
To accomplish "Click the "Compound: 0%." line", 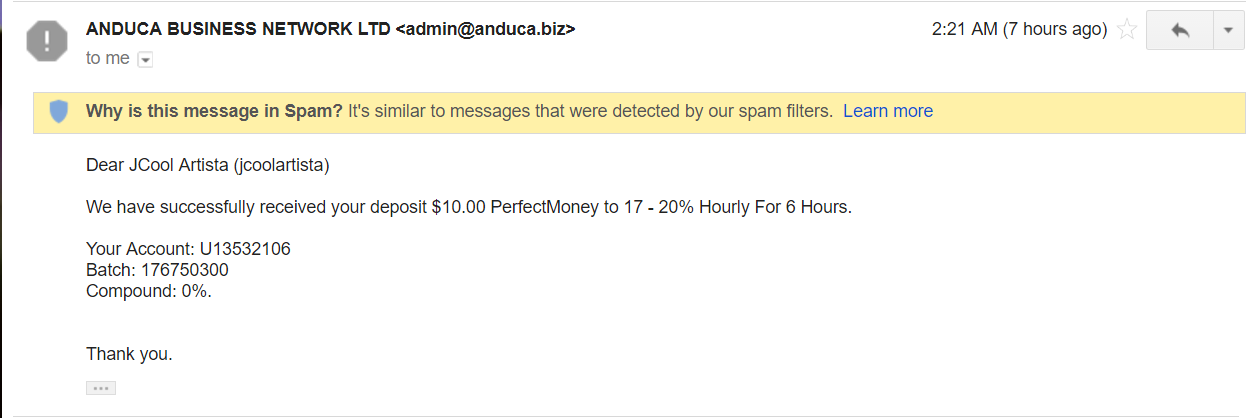I will [149, 291].
